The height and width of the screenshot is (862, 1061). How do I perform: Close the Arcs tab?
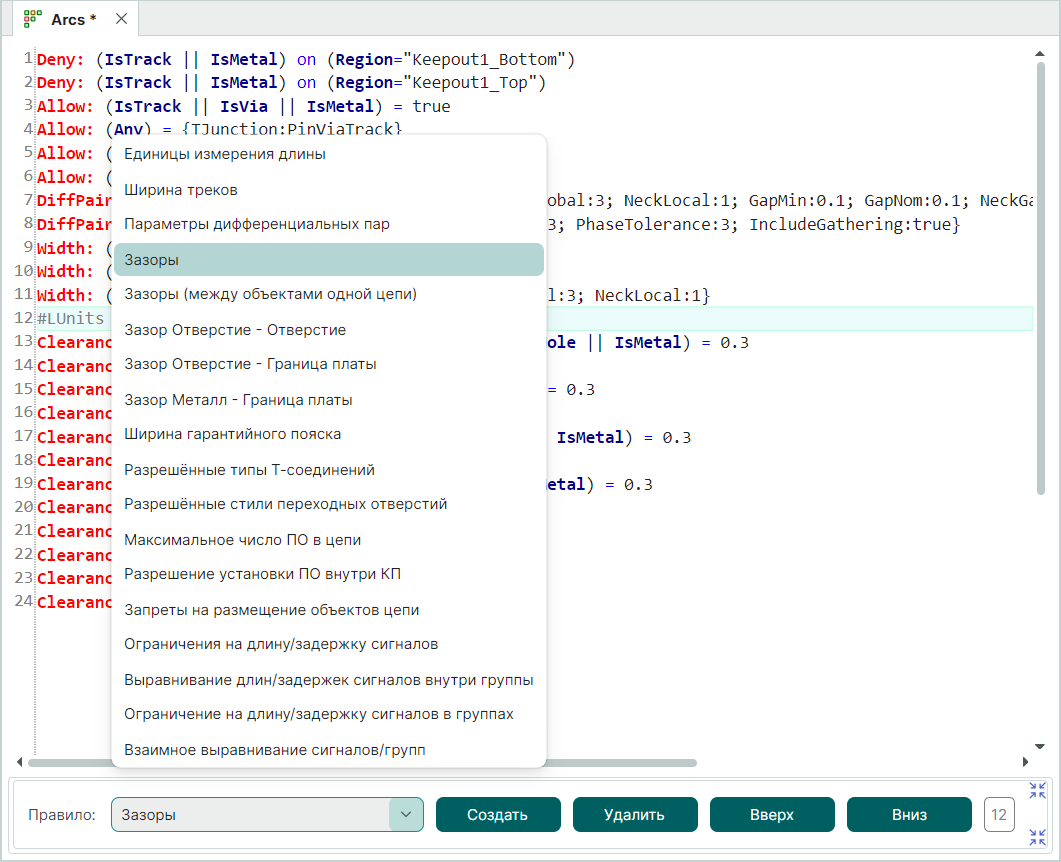(x=121, y=19)
